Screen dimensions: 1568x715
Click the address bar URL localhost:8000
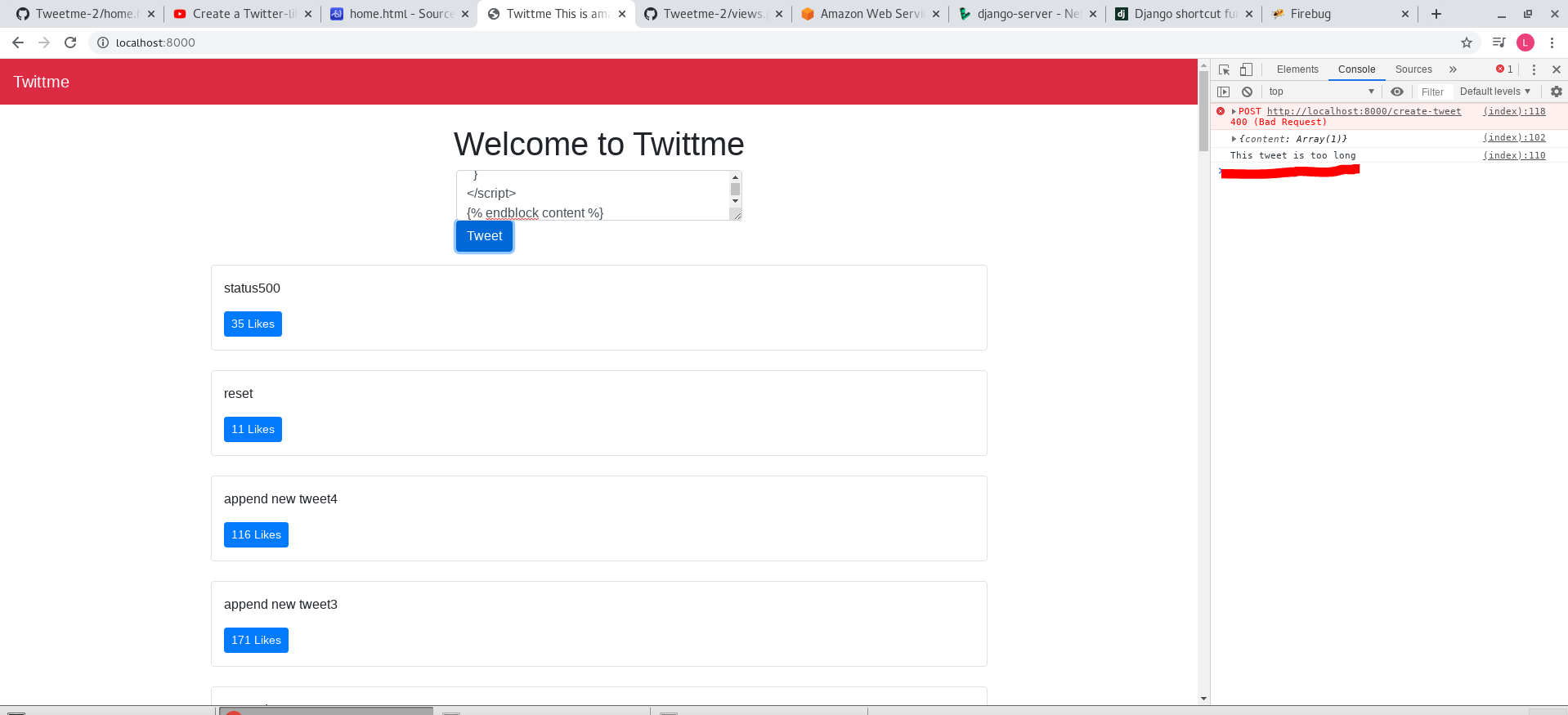click(x=155, y=42)
